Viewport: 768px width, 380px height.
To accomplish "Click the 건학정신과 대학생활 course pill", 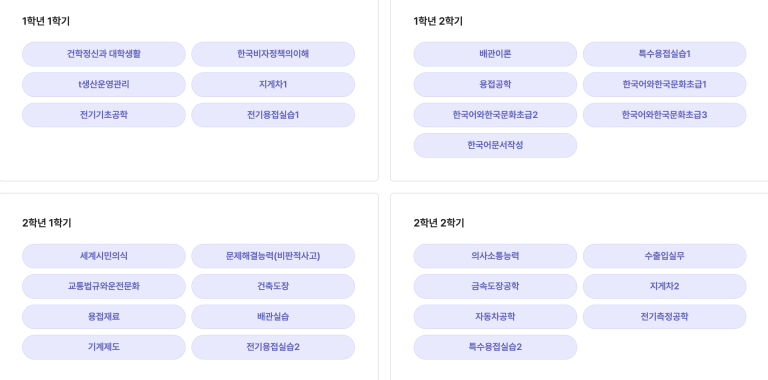I will tap(104, 54).
